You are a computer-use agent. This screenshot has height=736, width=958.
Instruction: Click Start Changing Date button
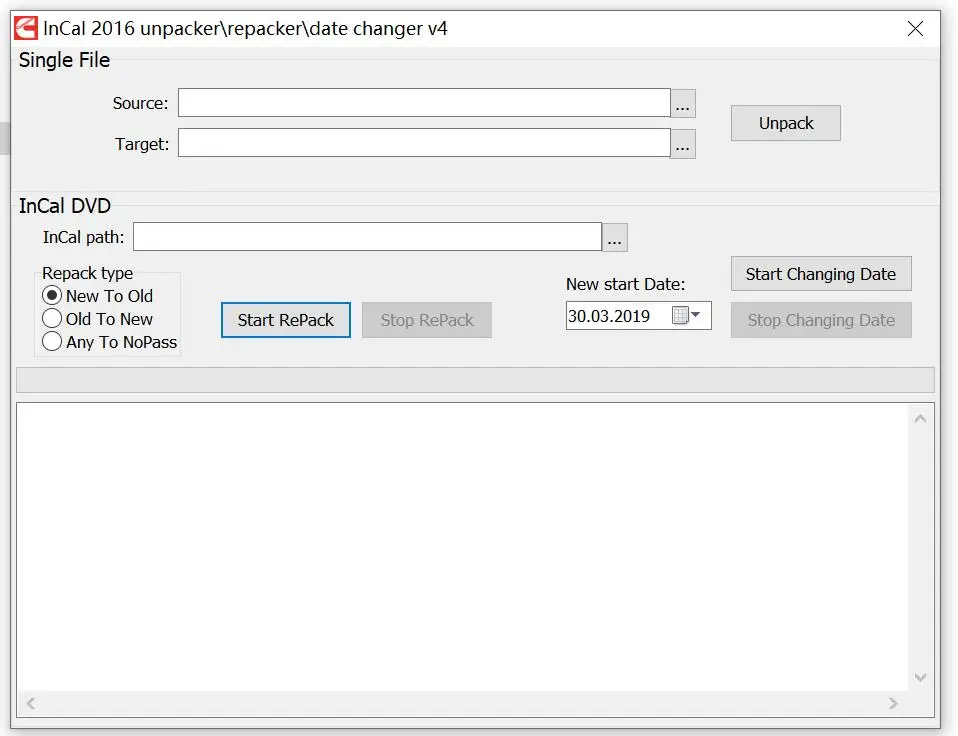pyautogui.click(x=821, y=274)
